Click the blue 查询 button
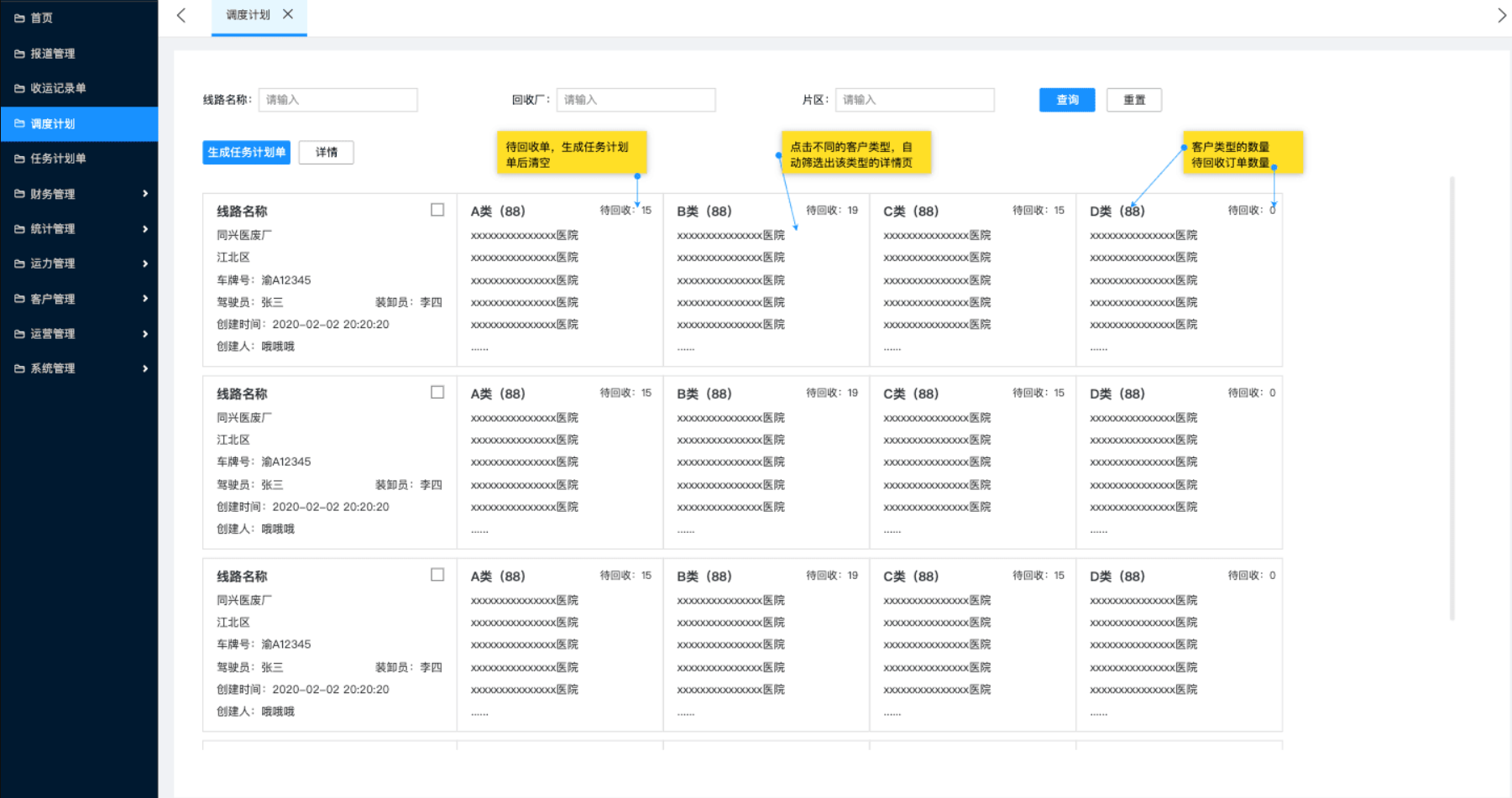Viewport: 1512px width, 798px height. pos(1067,100)
